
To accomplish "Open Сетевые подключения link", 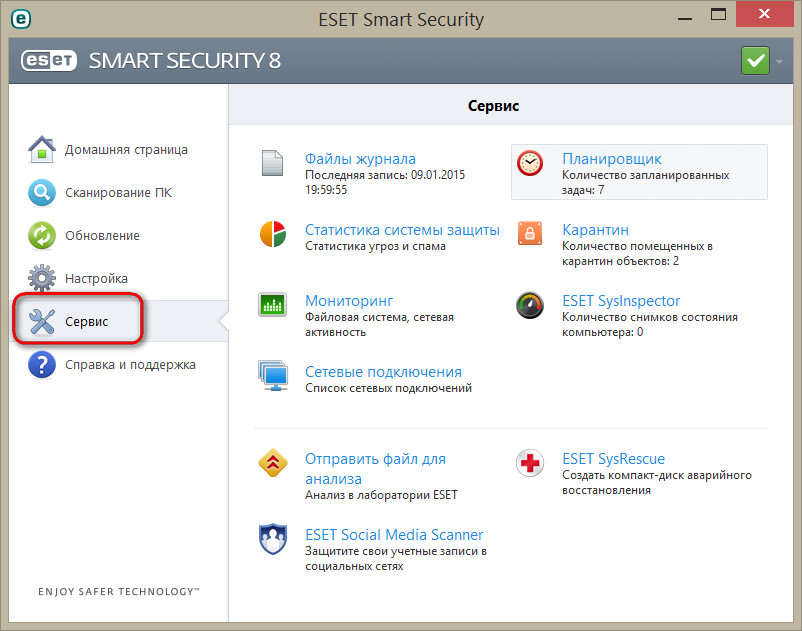I will click(383, 372).
